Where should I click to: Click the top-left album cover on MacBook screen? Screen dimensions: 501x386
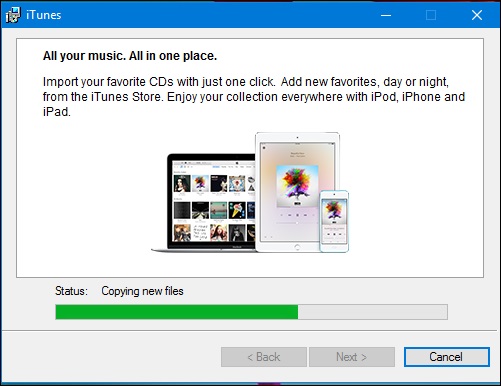pos(182,183)
